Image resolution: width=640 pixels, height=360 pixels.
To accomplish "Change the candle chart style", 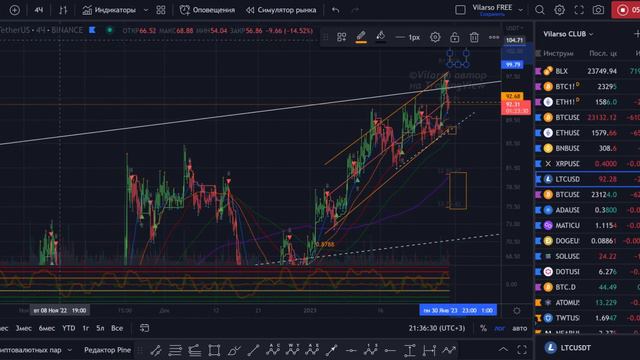I will coord(63,10).
